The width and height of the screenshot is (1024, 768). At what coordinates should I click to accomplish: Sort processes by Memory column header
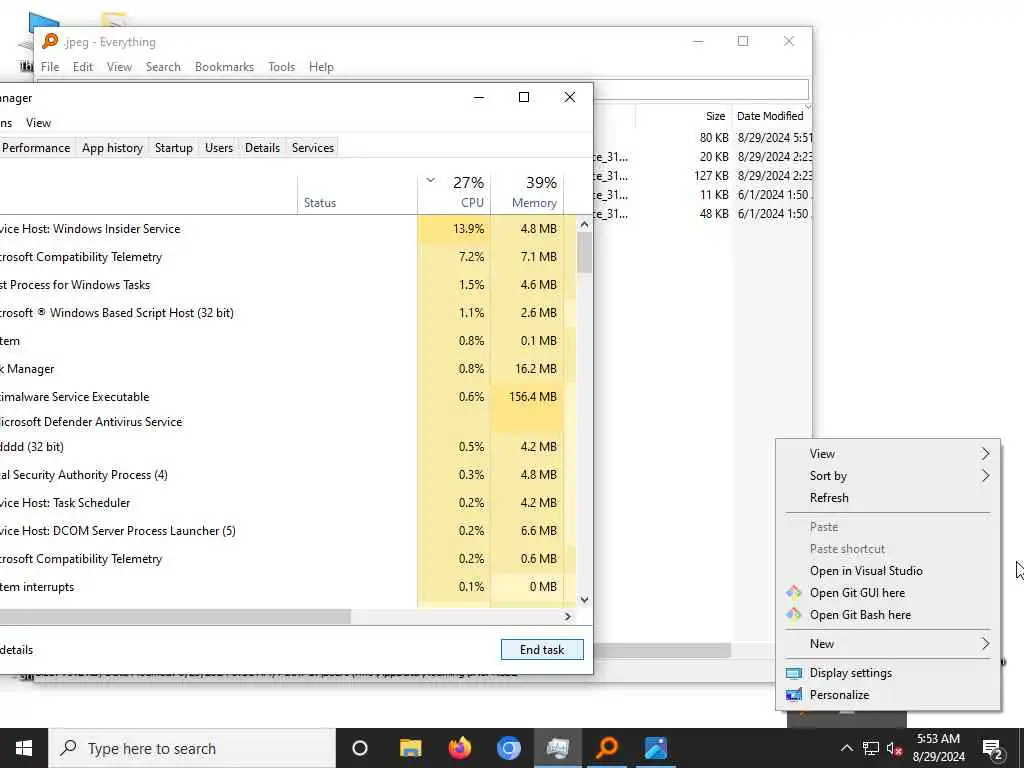point(527,194)
